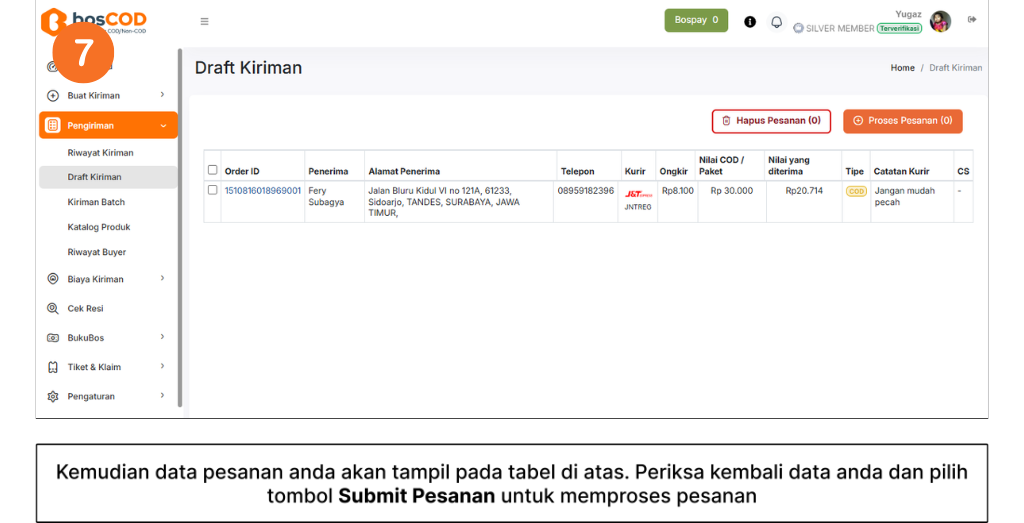Select all orders with header checkbox
The width and height of the screenshot is (1024, 523).
212,170
